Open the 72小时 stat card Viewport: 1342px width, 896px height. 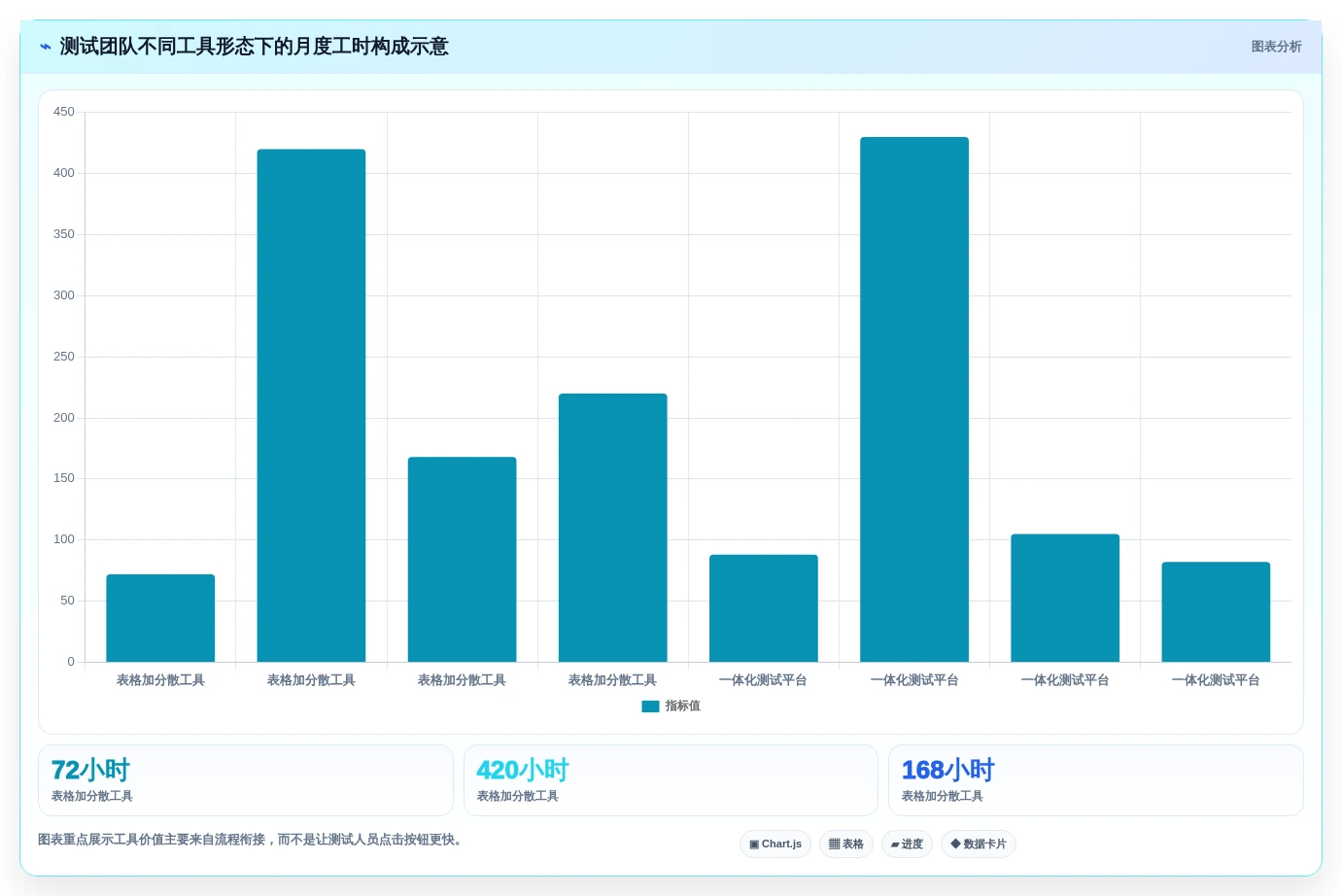click(246, 780)
